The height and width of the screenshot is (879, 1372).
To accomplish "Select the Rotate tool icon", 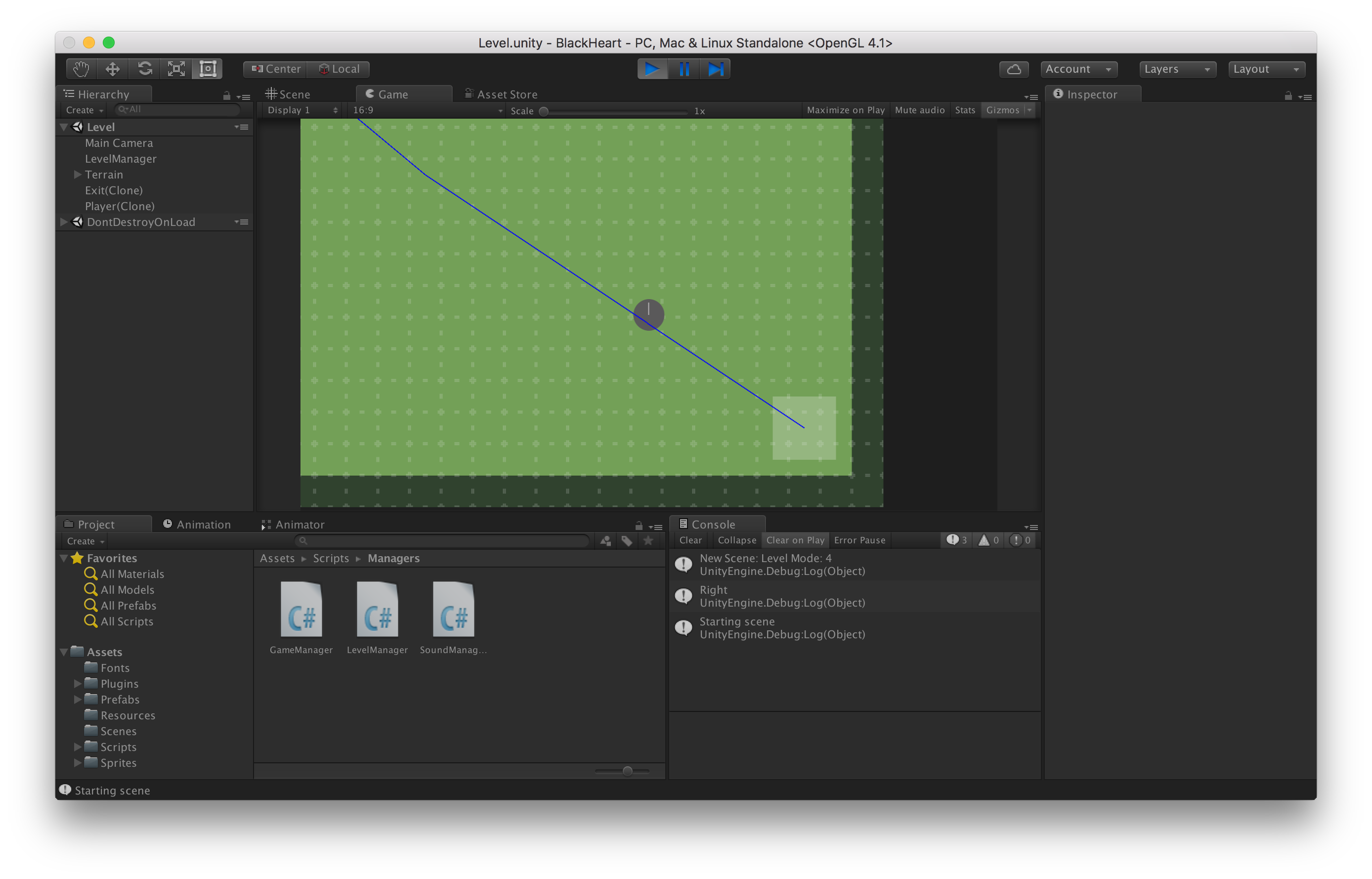I will [144, 69].
